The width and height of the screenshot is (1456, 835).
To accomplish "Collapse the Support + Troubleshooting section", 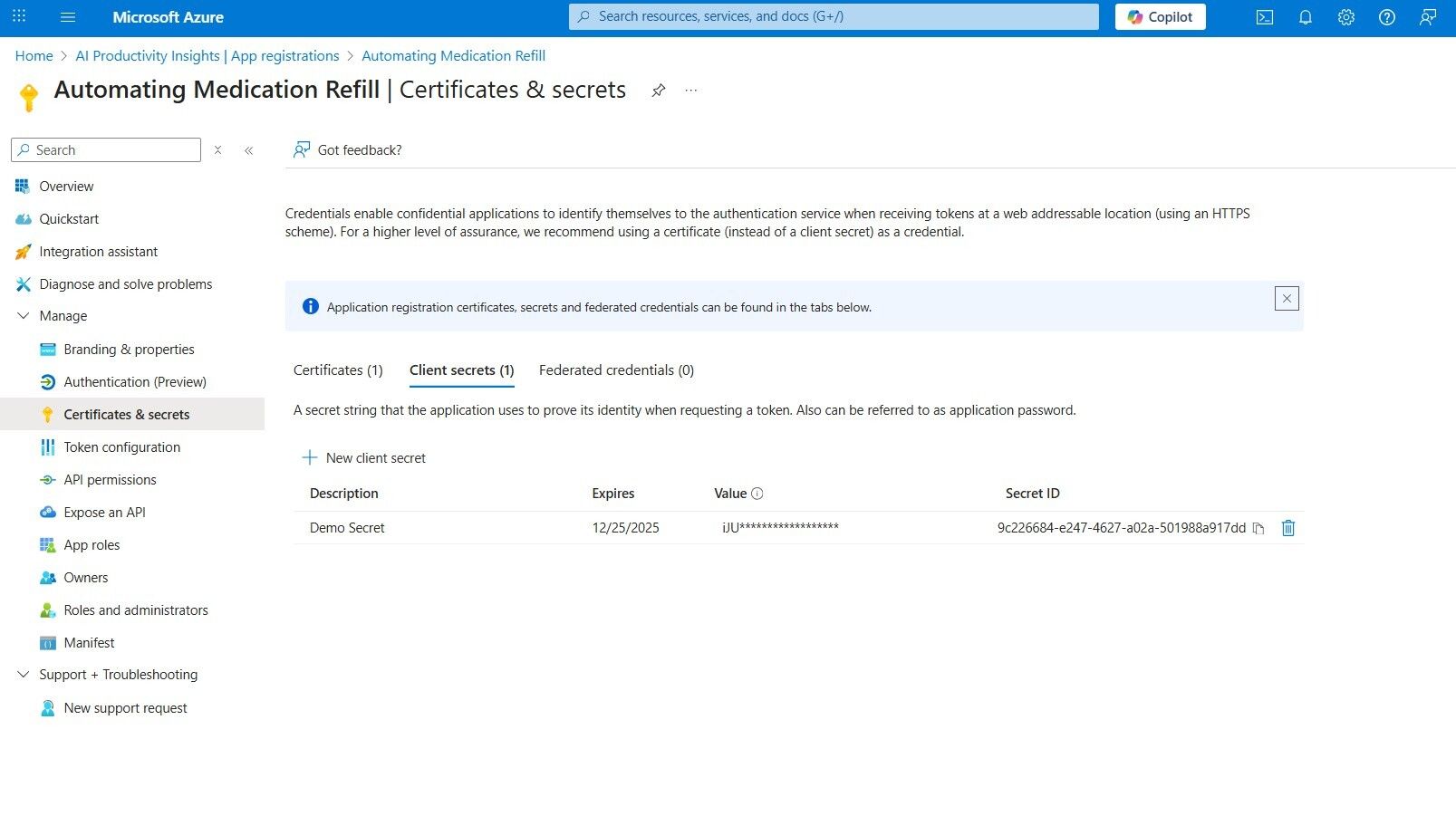I will (x=24, y=675).
